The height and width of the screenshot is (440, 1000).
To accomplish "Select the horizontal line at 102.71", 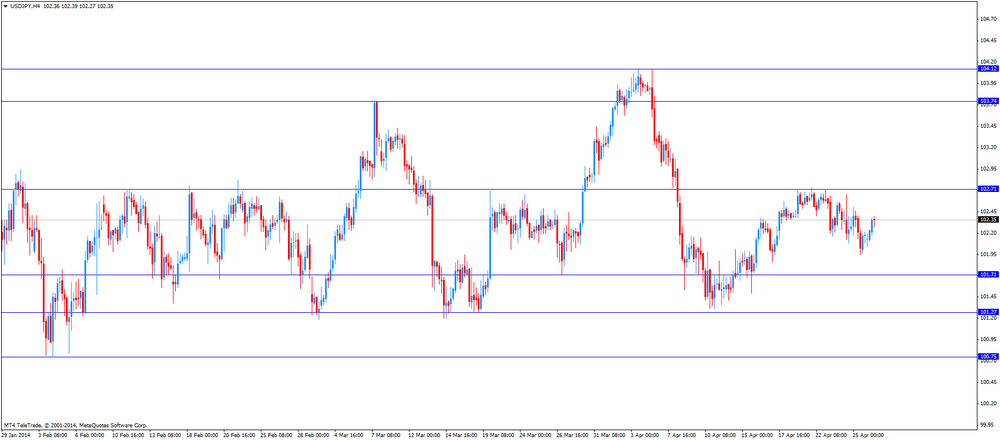I will tap(489, 189).
